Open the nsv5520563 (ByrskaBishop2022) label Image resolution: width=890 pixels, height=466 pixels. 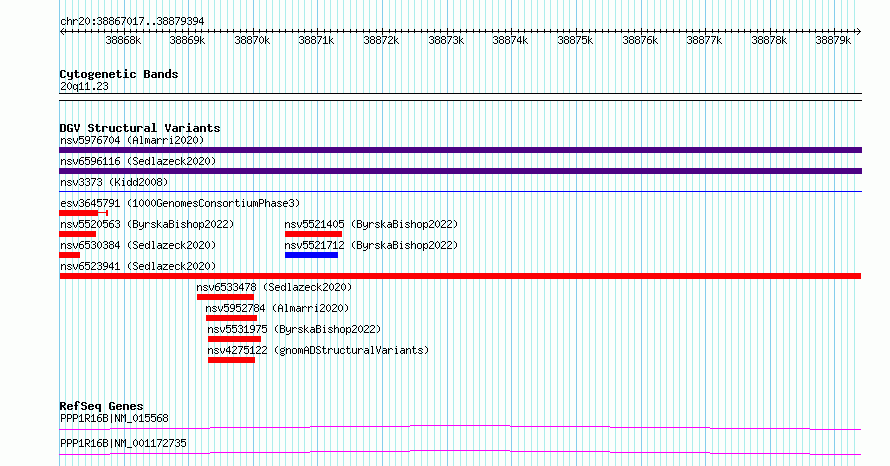(x=147, y=224)
